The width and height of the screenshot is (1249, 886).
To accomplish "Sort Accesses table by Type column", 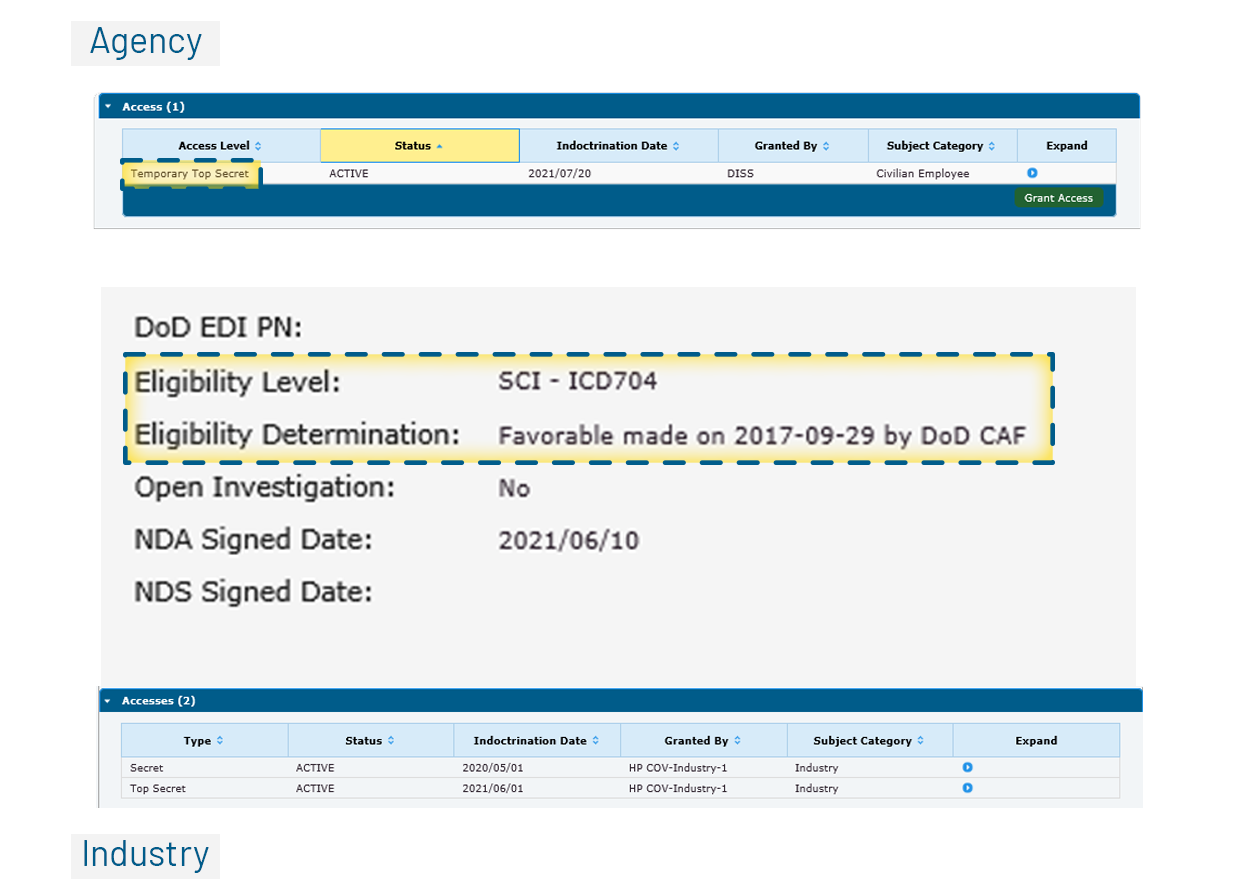I will coord(204,741).
